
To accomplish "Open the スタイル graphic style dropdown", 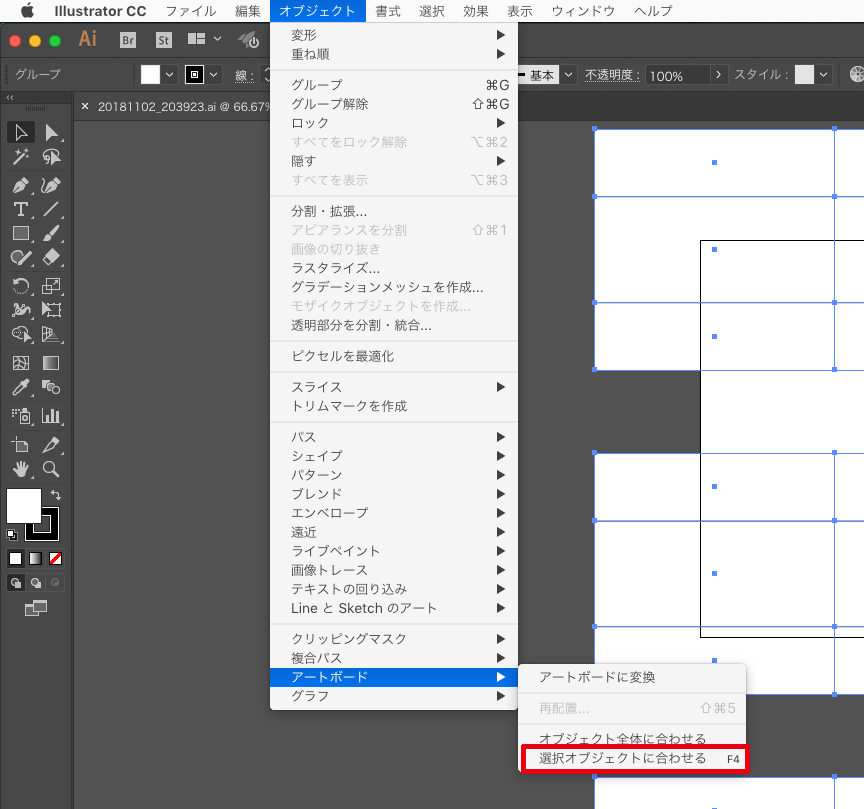I will [823, 74].
